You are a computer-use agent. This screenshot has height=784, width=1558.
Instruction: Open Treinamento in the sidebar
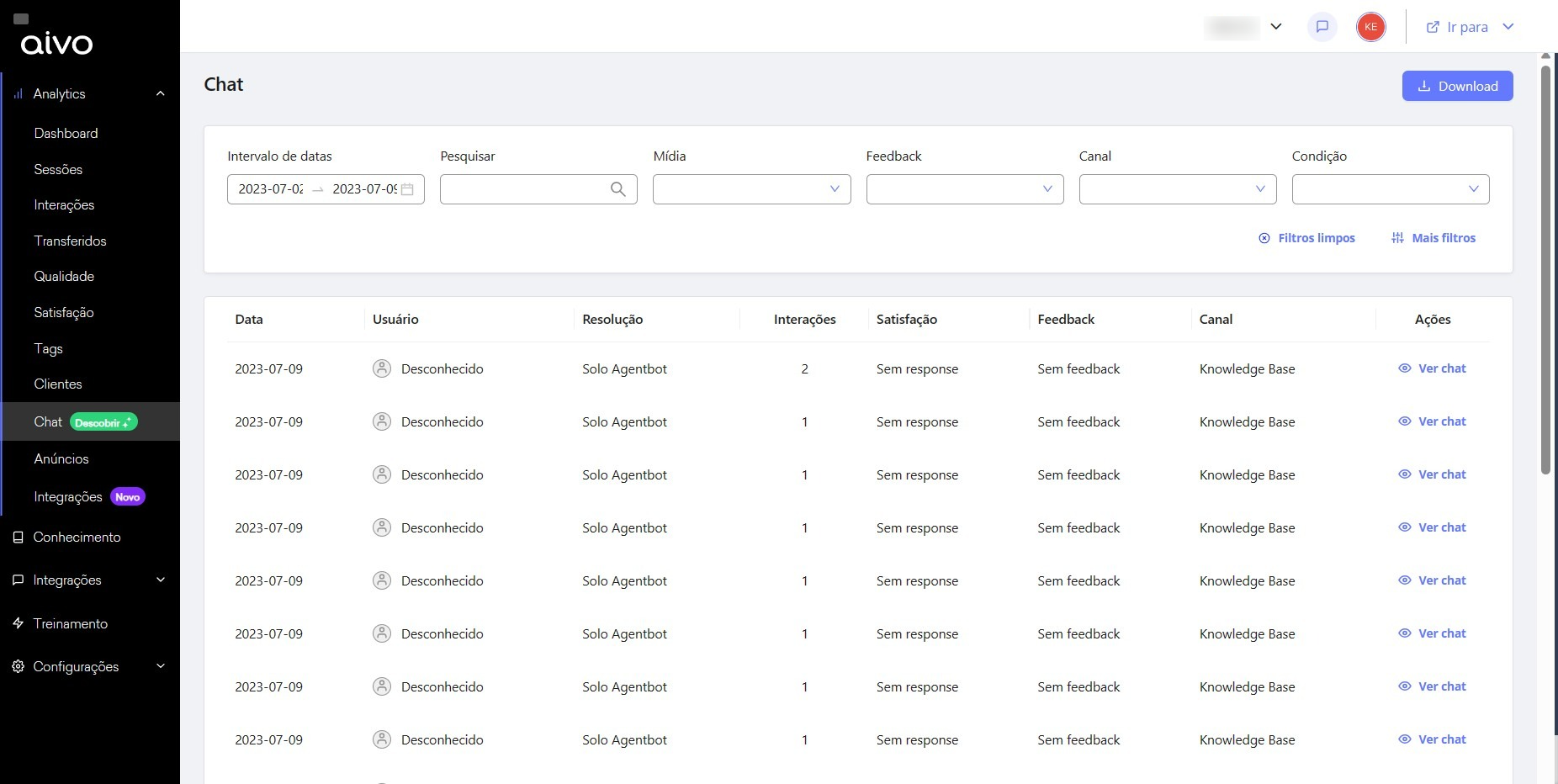70,623
